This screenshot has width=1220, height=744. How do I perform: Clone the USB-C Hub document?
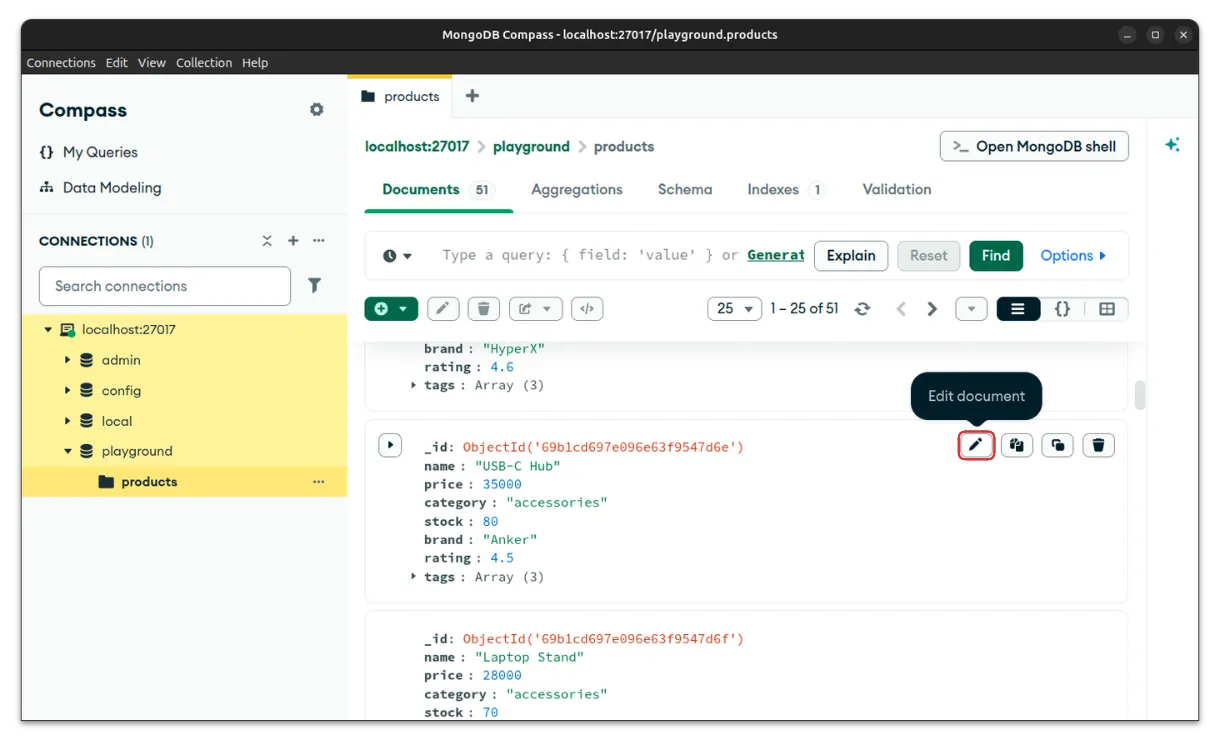(1057, 445)
